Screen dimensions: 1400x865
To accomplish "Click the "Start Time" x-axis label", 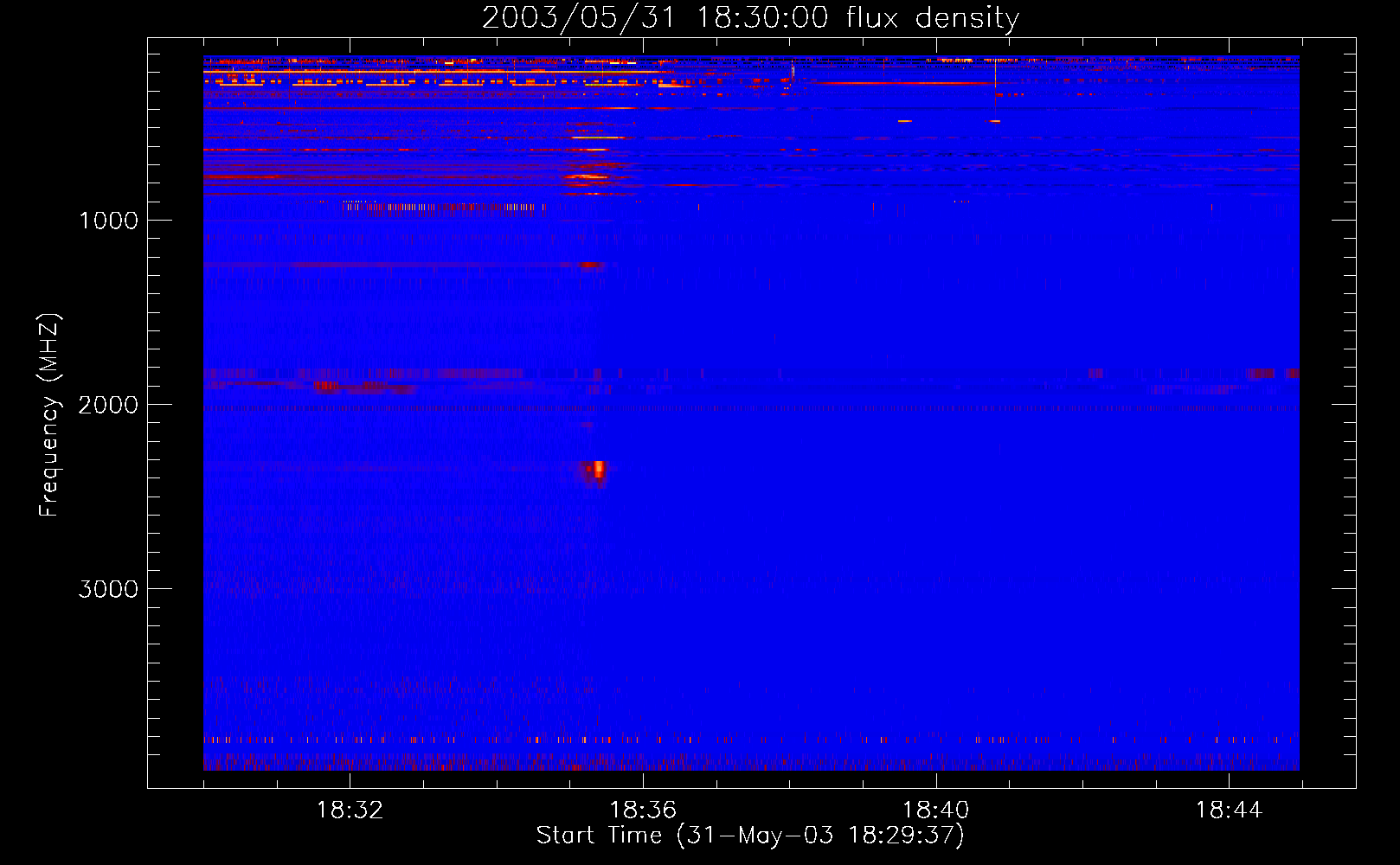I will (750, 836).
